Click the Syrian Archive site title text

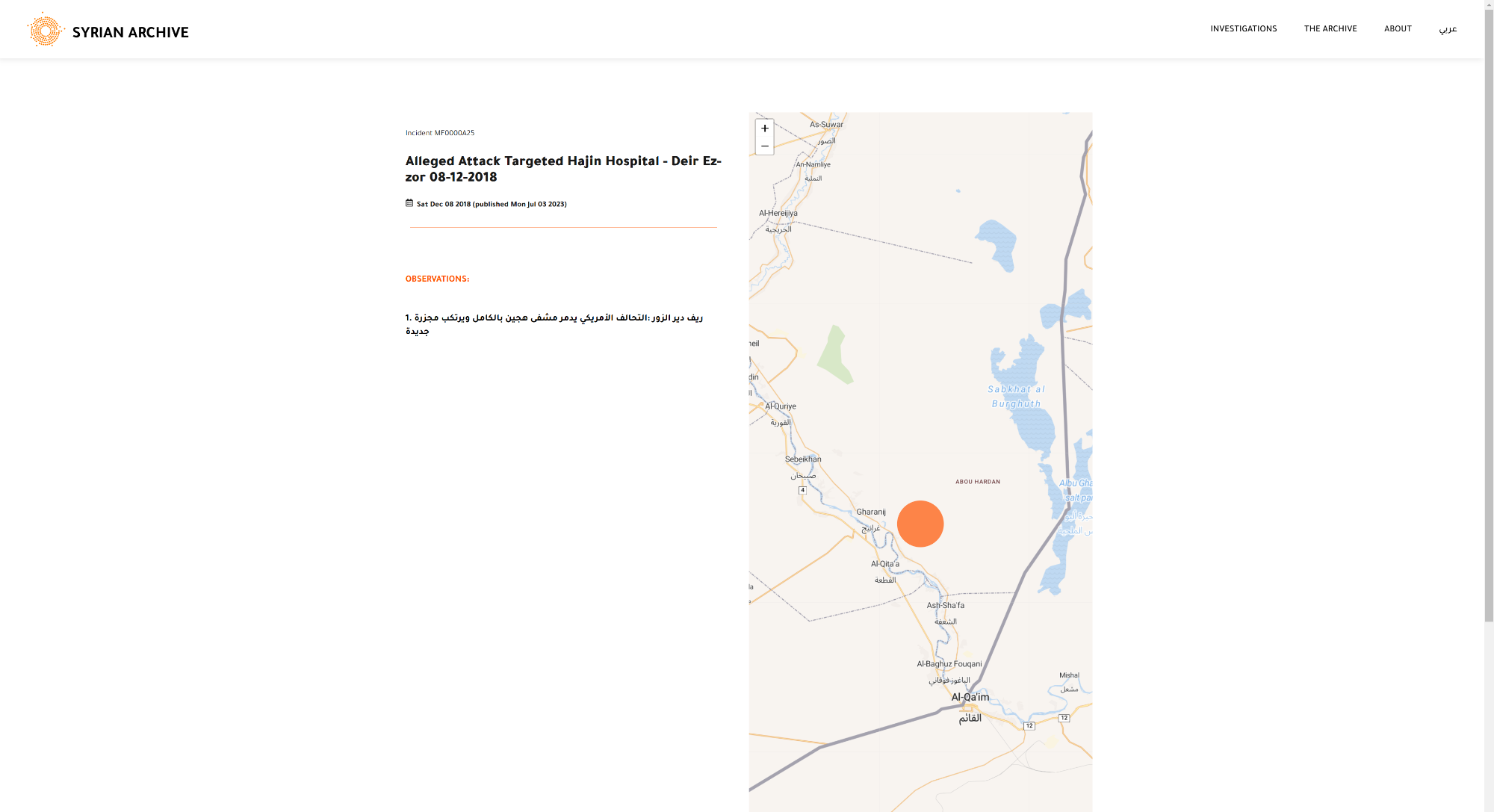pos(130,32)
